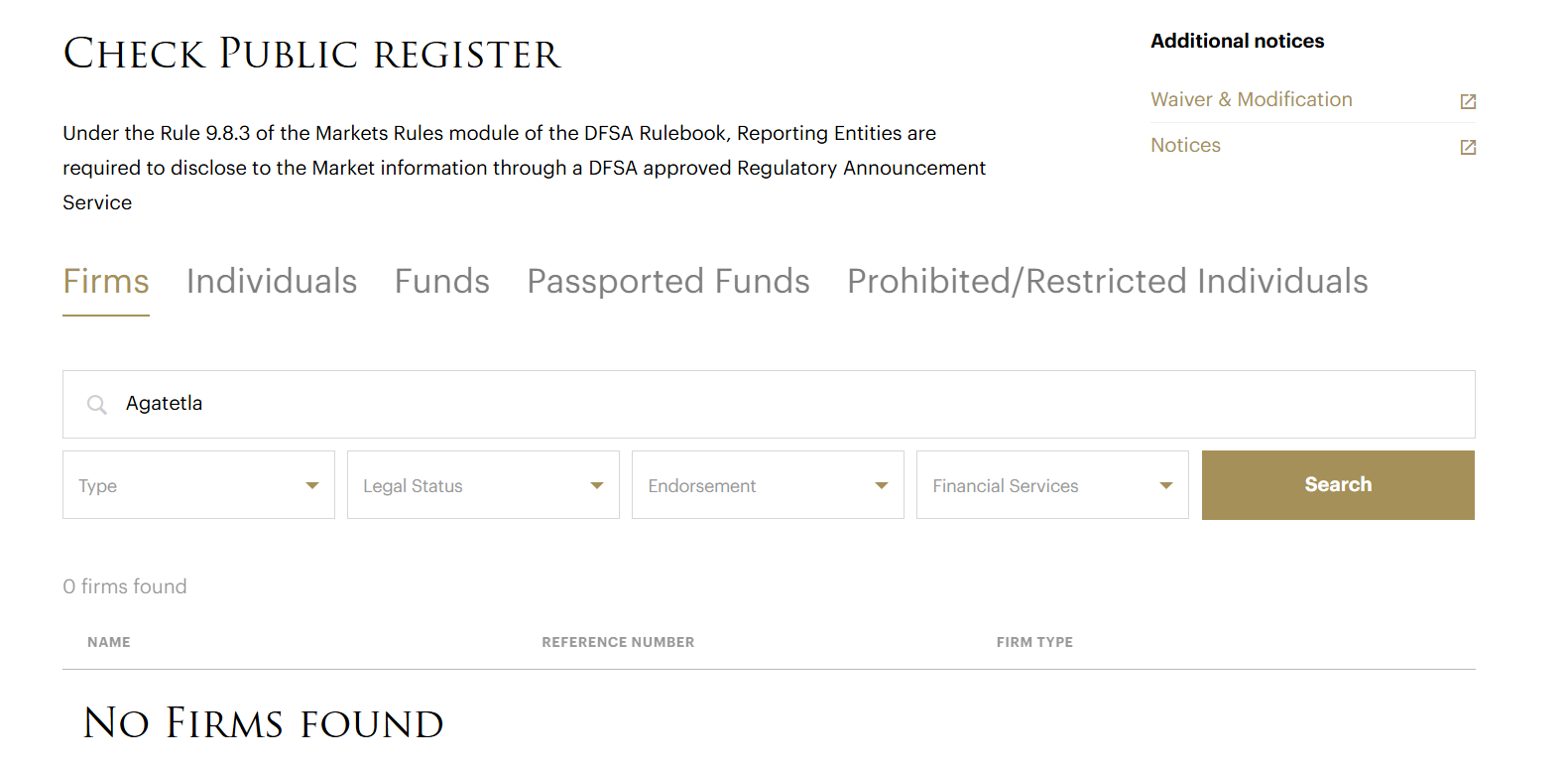Click the FIRM TYPE column header
The width and height of the screenshot is (1568, 768).
click(x=1034, y=642)
